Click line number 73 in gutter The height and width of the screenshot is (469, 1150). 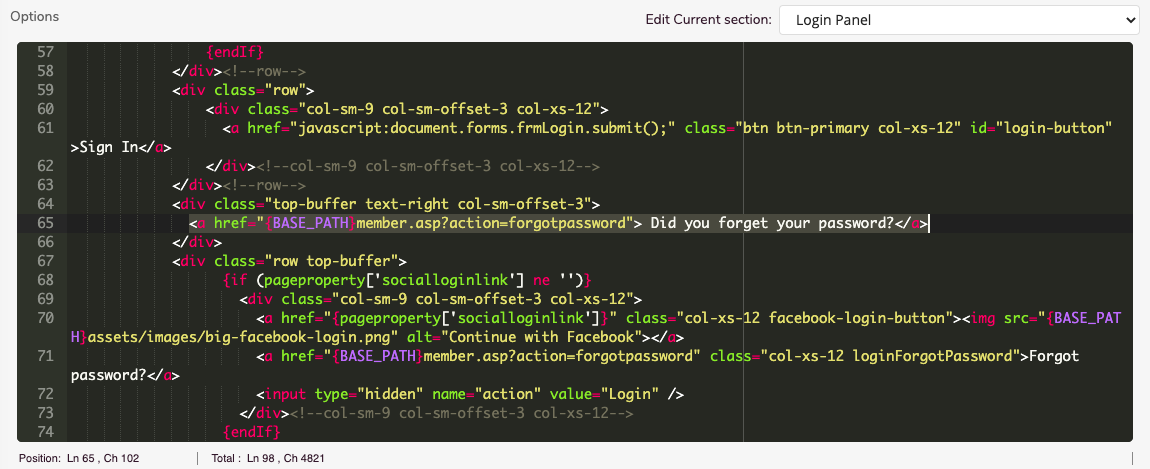point(44,413)
